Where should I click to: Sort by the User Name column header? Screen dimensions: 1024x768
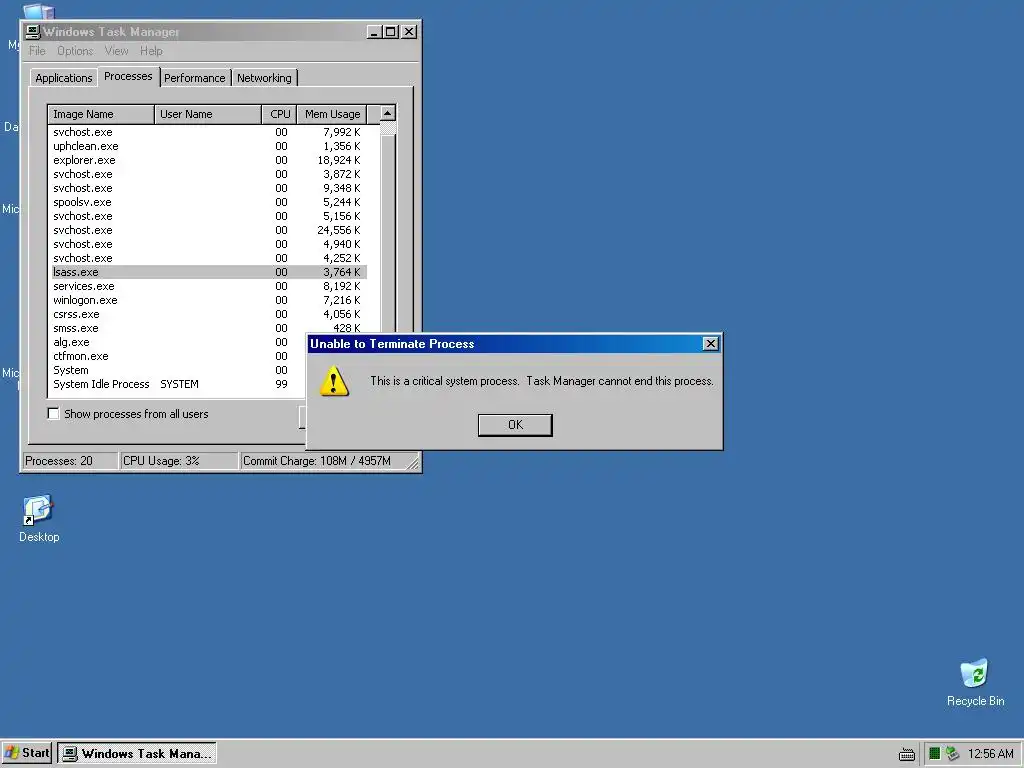tap(208, 114)
